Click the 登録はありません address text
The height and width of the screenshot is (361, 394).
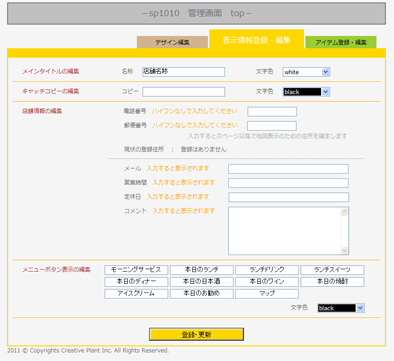(203, 149)
